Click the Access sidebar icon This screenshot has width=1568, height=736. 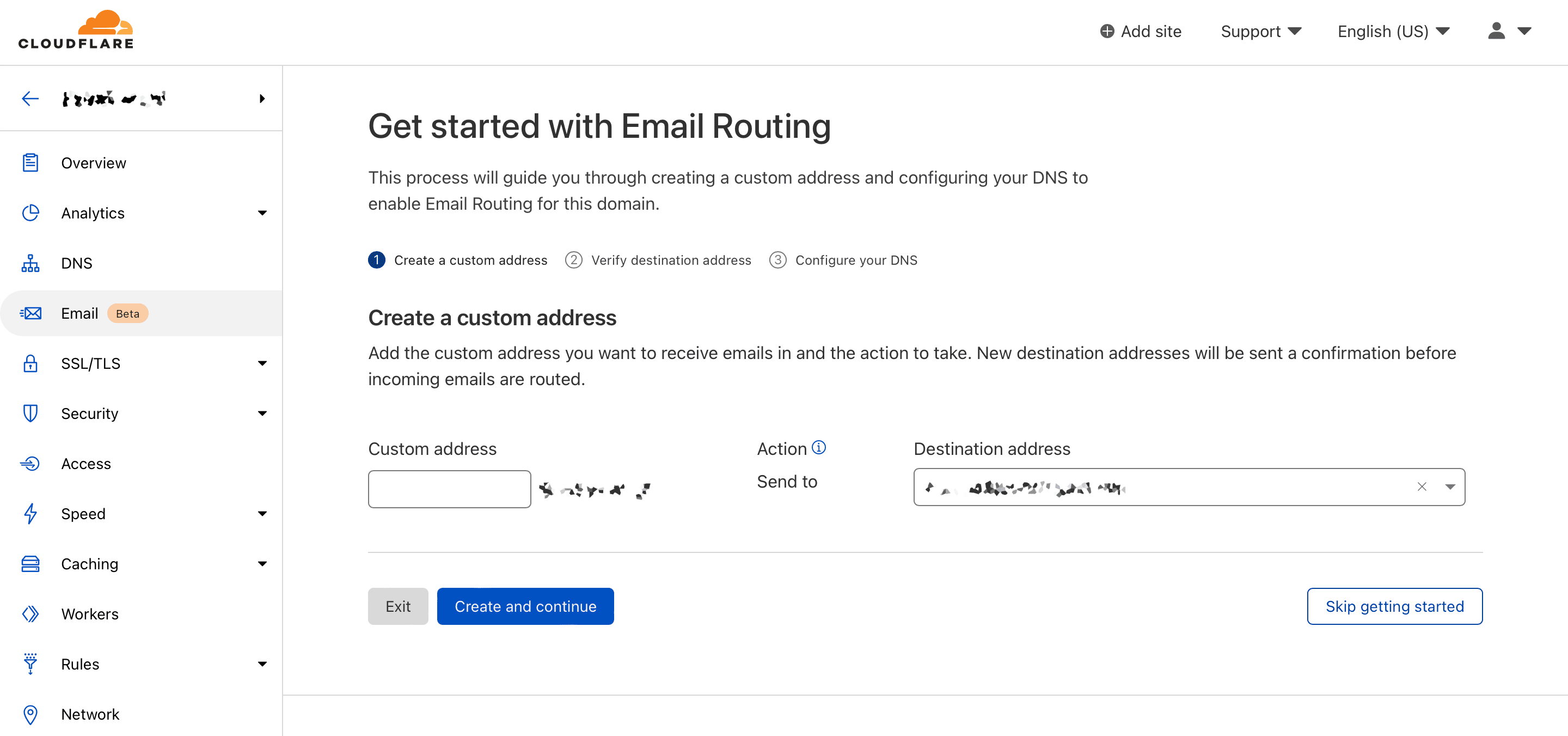click(30, 464)
